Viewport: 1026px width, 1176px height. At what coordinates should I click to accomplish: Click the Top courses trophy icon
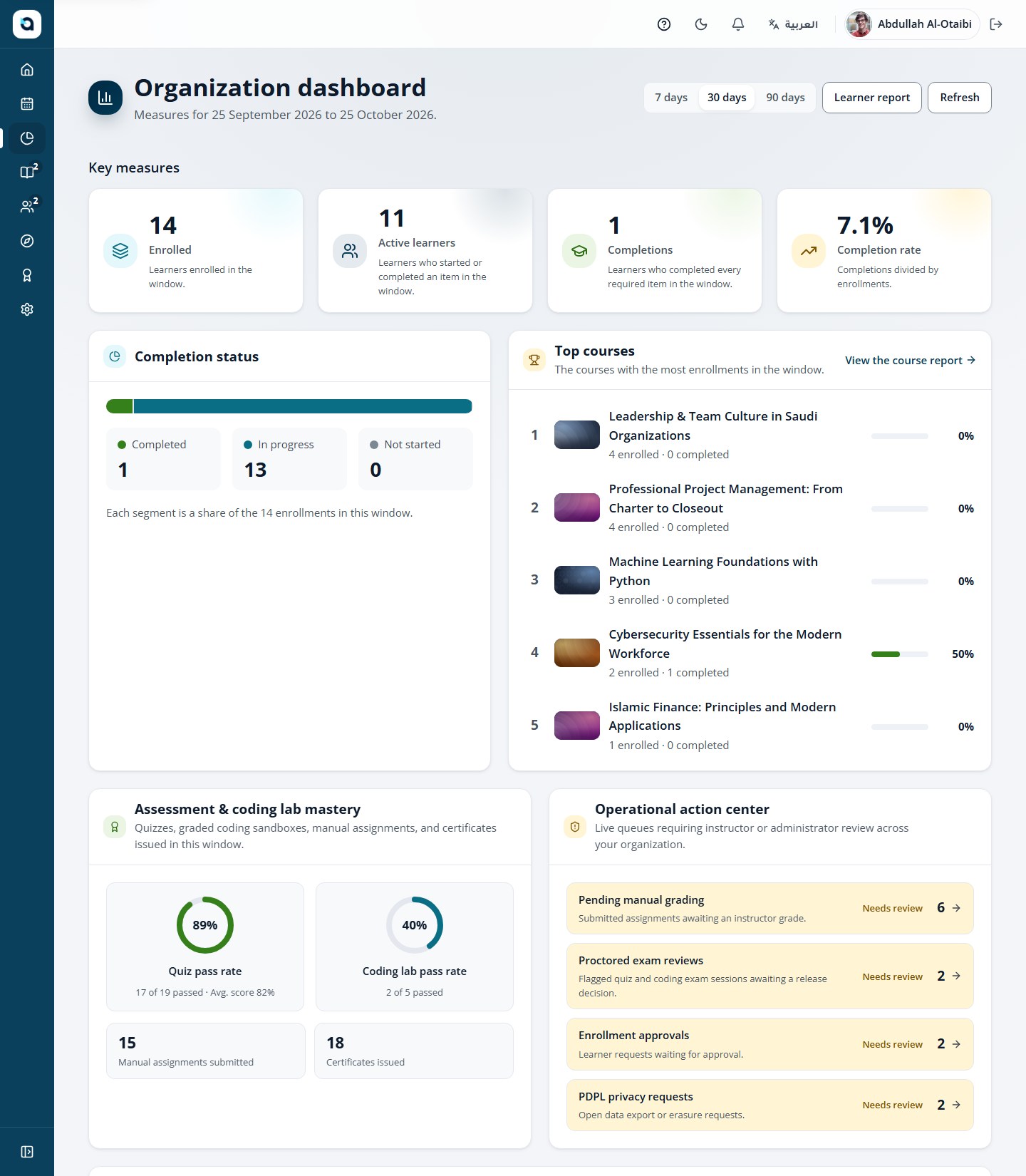click(x=534, y=360)
